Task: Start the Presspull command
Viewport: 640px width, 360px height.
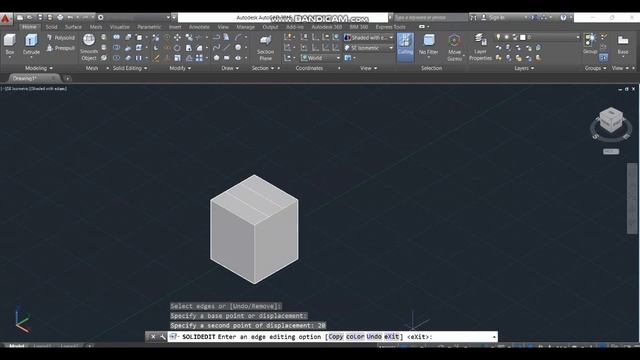Action: pyautogui.click(x=61, y=48)
